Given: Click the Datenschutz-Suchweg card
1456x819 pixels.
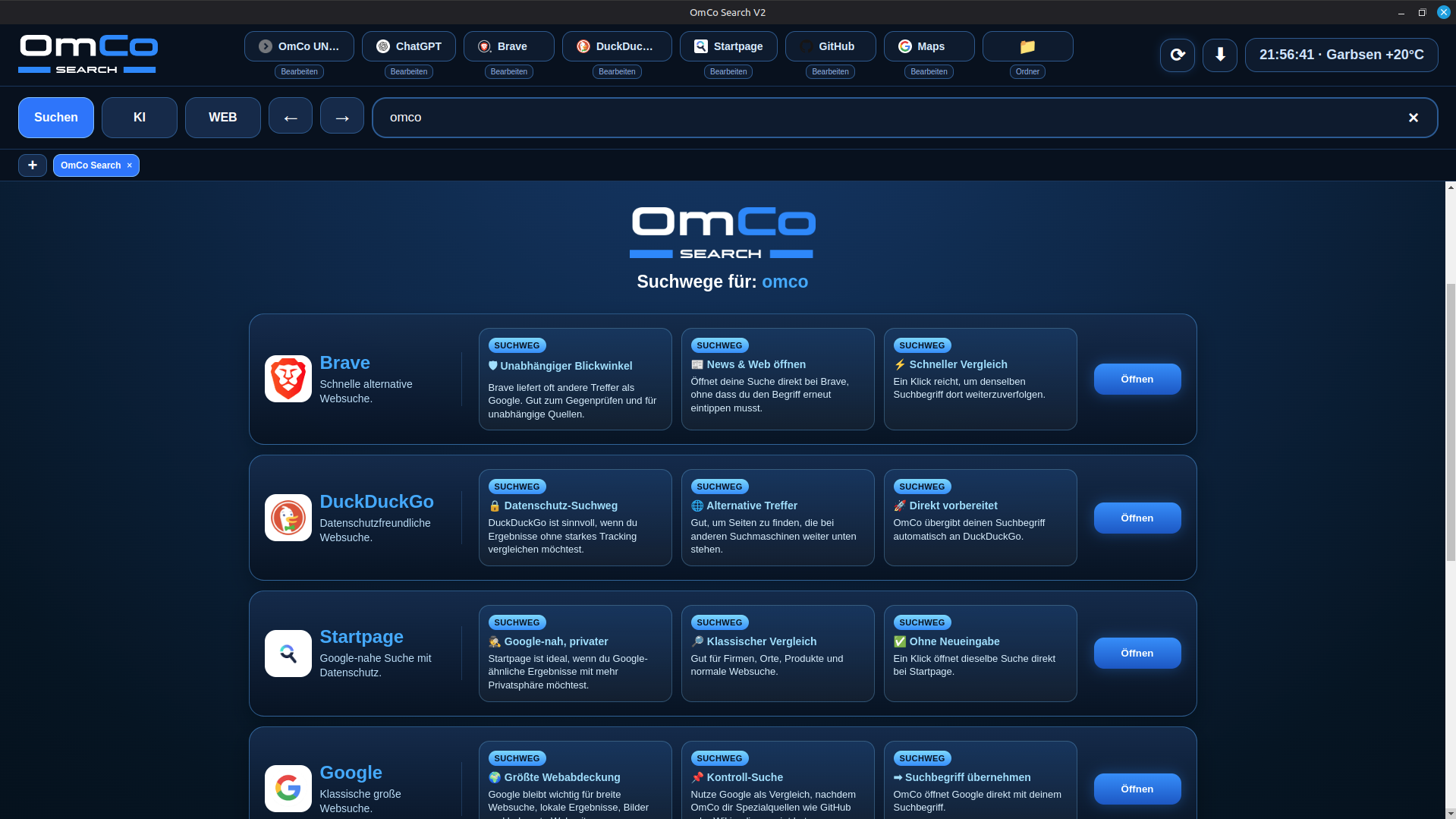Looking at the screenshot, I should [x=575, y=518].
